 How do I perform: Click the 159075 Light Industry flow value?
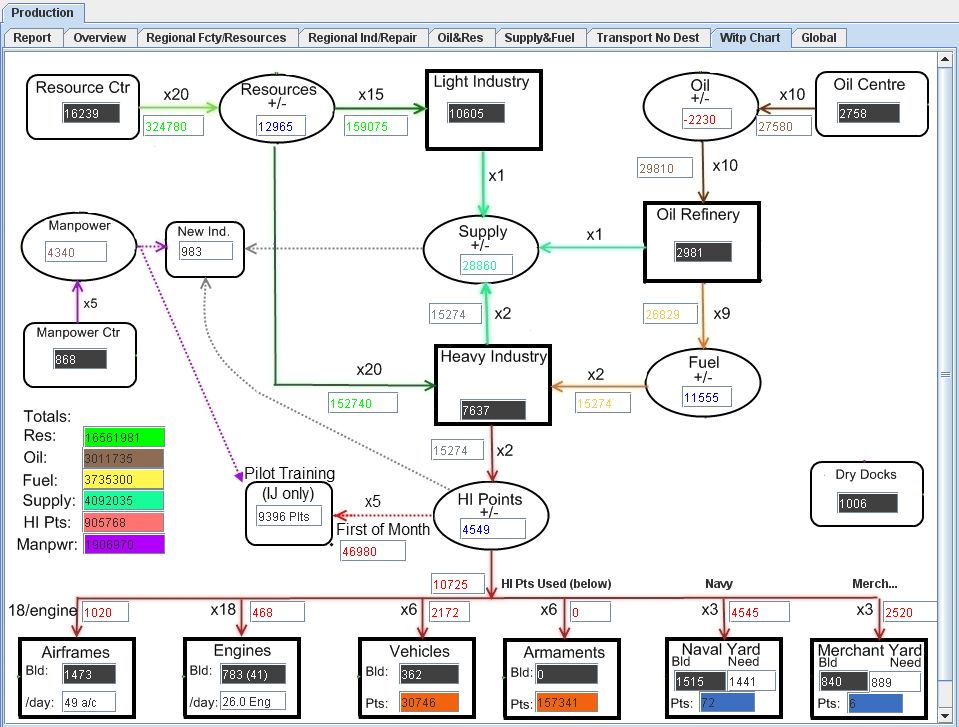376,127
